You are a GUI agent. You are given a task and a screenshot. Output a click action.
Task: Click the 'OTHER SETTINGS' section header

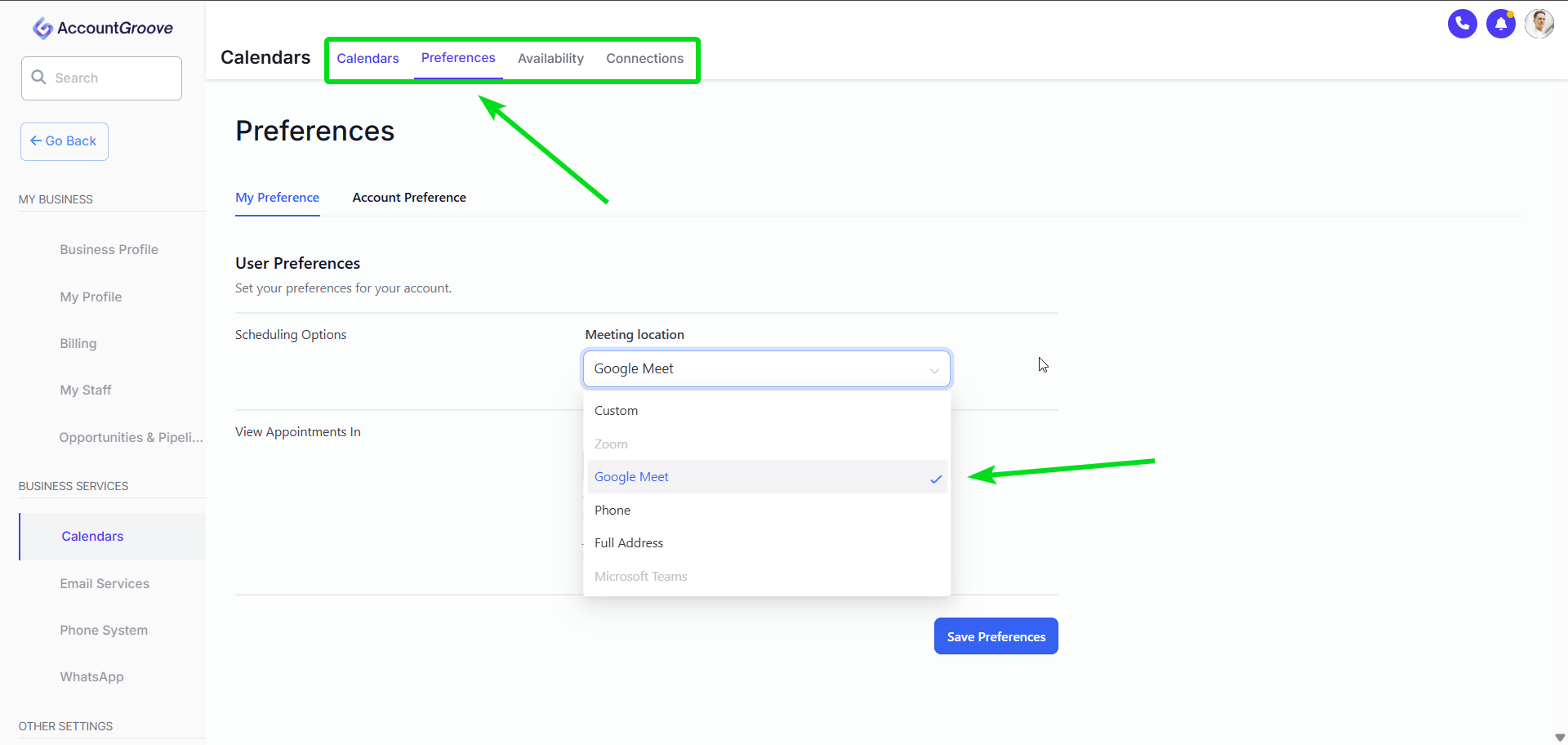pos(65,726)
